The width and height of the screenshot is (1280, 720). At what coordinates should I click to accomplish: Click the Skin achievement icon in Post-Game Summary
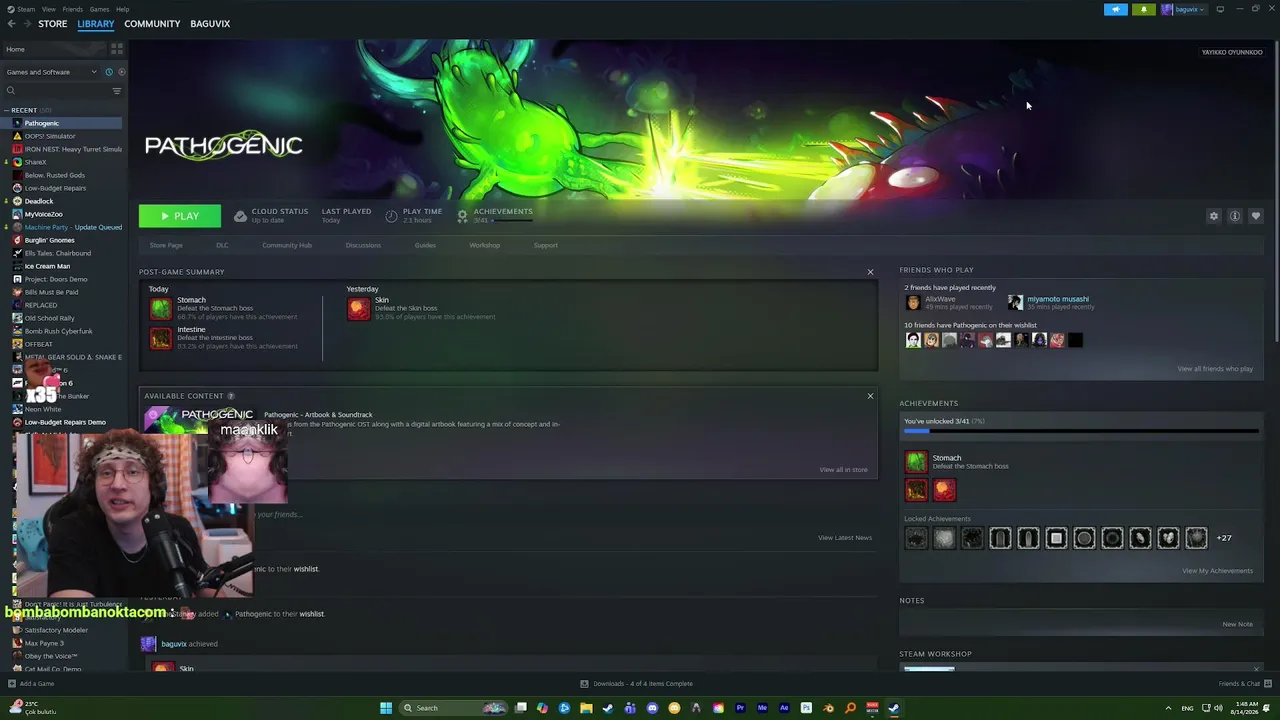[x=358, y=309]
